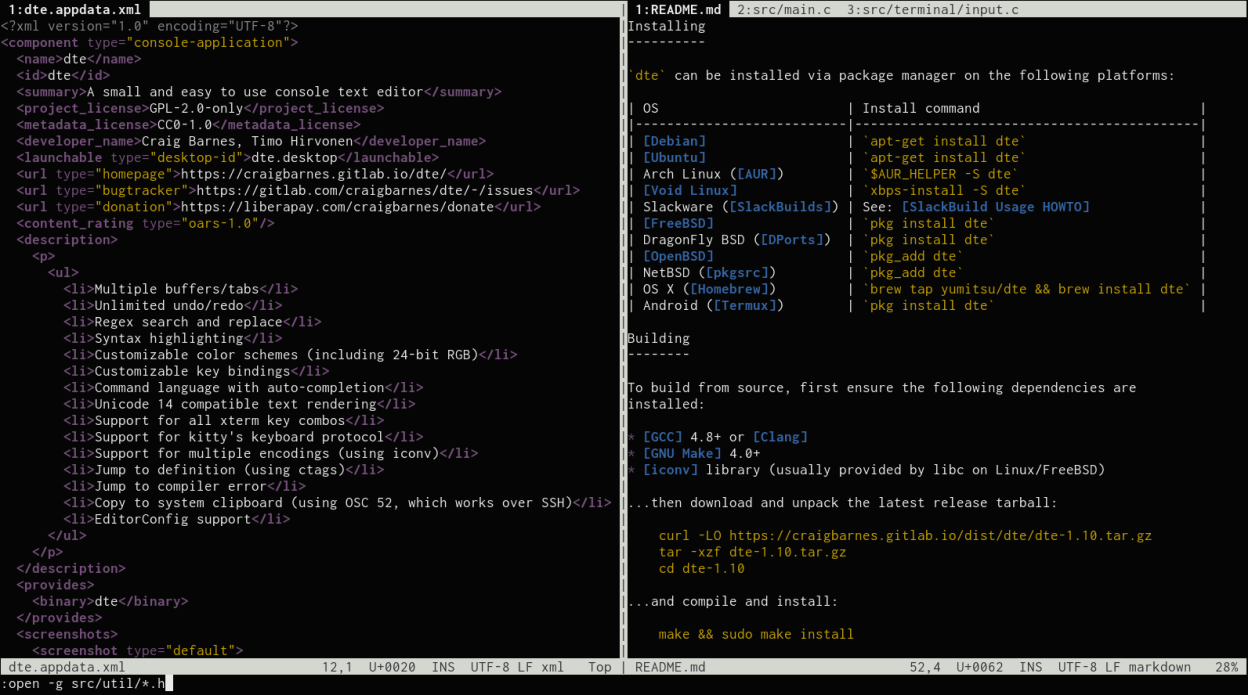This screenshot has width=1248, height=695.
Task: Click the 'Building' heading text
Action: pyautogui.click(x=658, y=338)
